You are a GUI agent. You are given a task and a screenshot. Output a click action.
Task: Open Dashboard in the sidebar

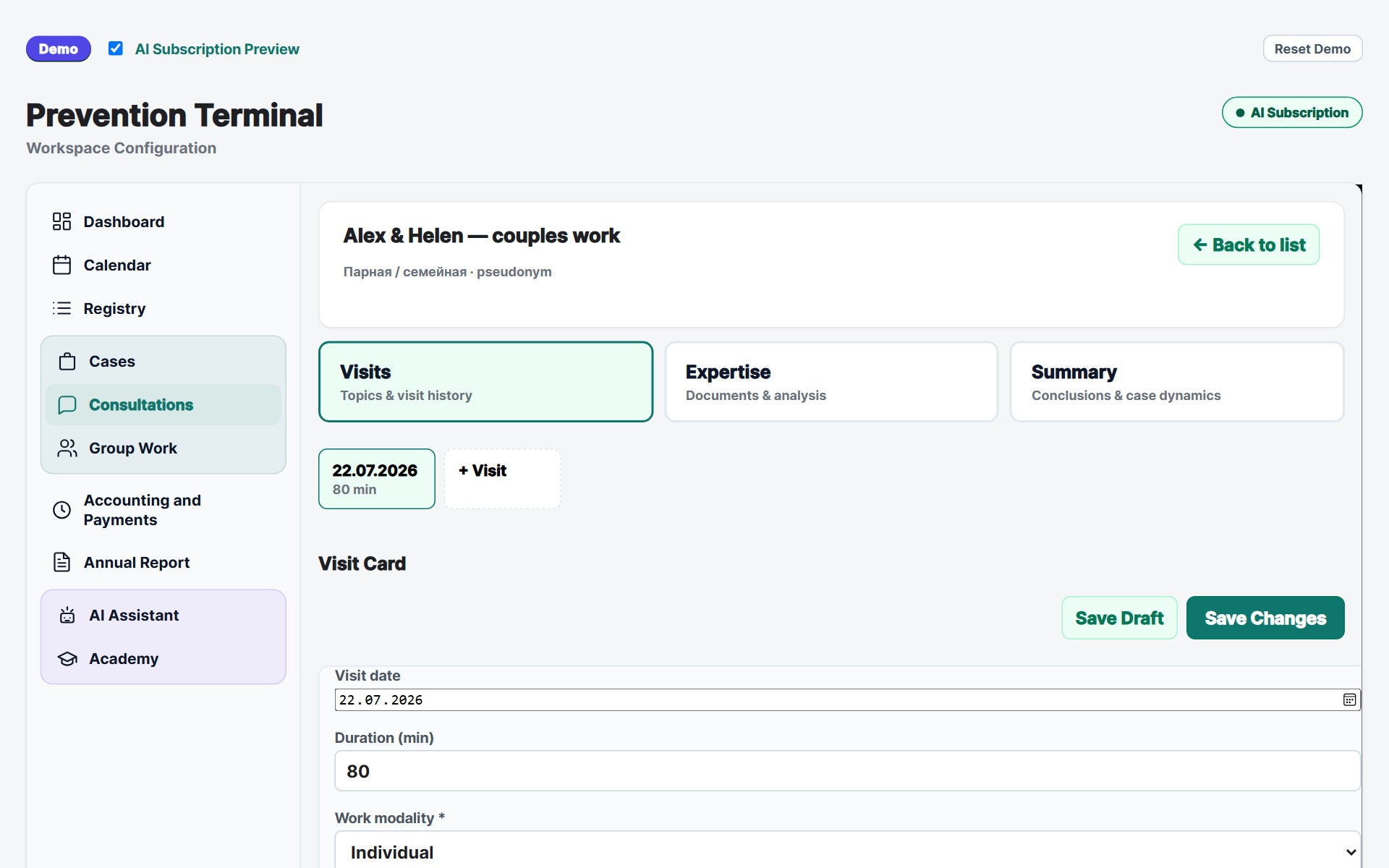(x=163, y=221)
